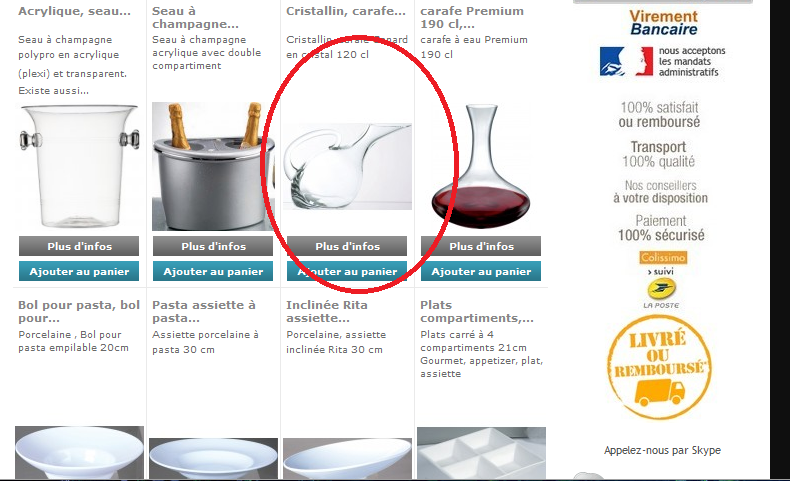This screenshot has width=790, height=481.
Task: Click the La Poste yellow logo
Action: click(x=661, y=293)
